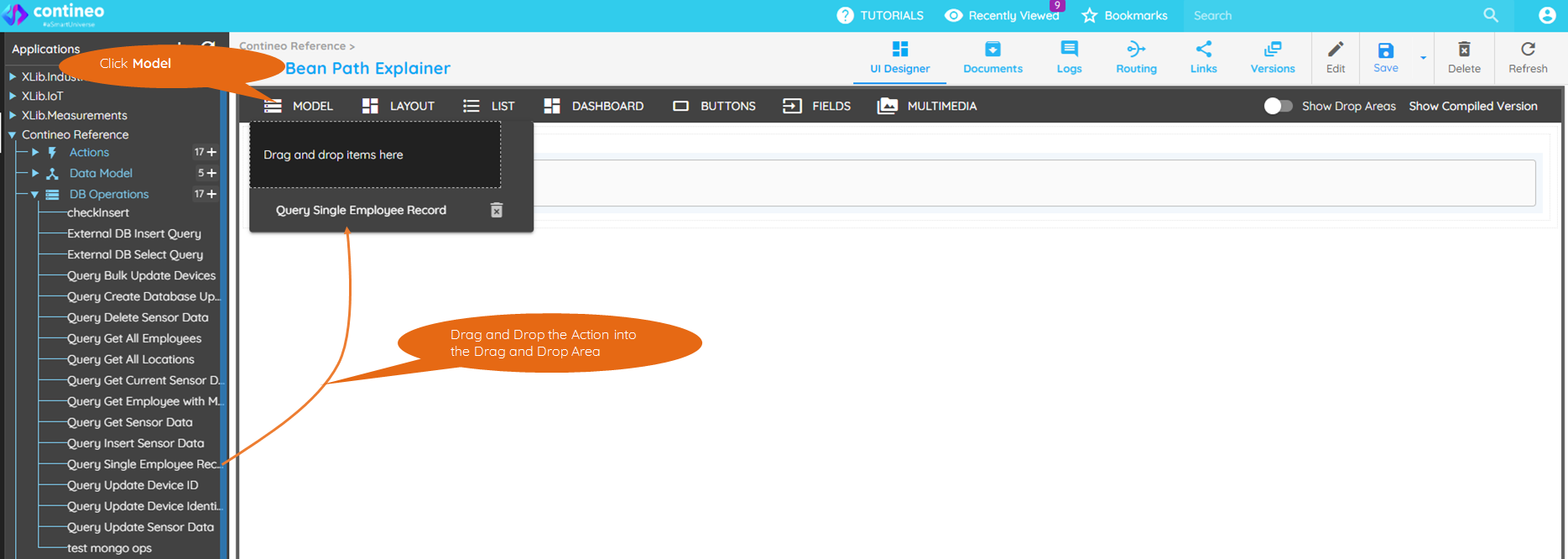The width and height of the screenshot is (1568, 559).
Task: Delete the Query Single Employee Record item
Action: click(497, 210)
